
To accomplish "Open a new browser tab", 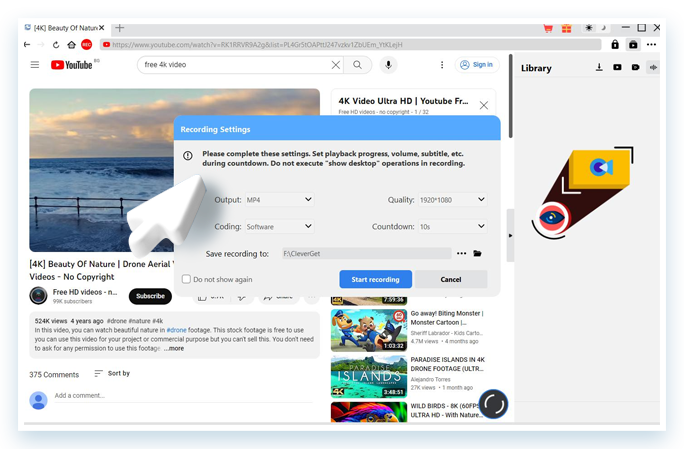I will (120, 28).
